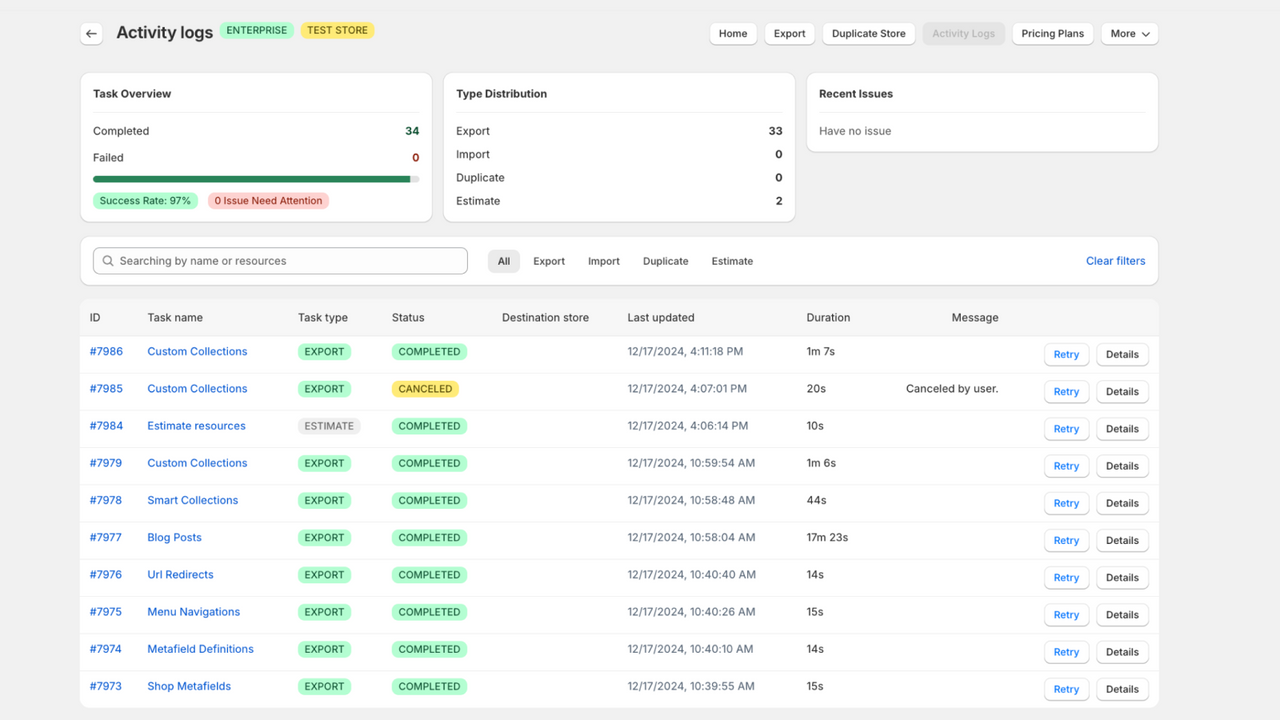Open the Shop Metafields task name
This screenshot has width=1280, height=720.
point(189,686)
